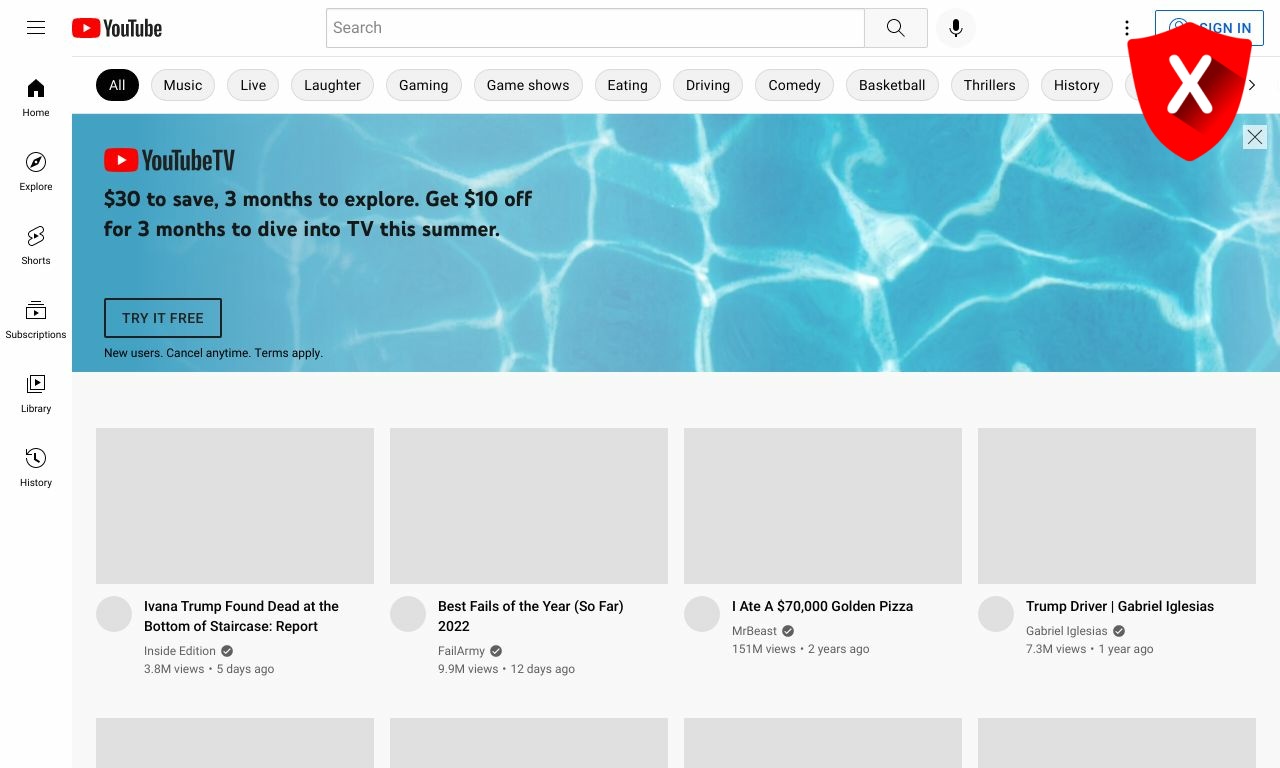
Task: Type in the Search field
Action: pyautogui.click(x=595, y=28)
